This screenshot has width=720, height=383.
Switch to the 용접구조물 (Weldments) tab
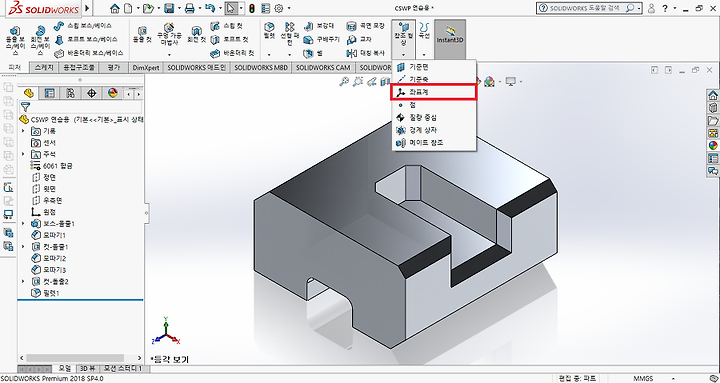pyautogui.click(x=79, y=68)
